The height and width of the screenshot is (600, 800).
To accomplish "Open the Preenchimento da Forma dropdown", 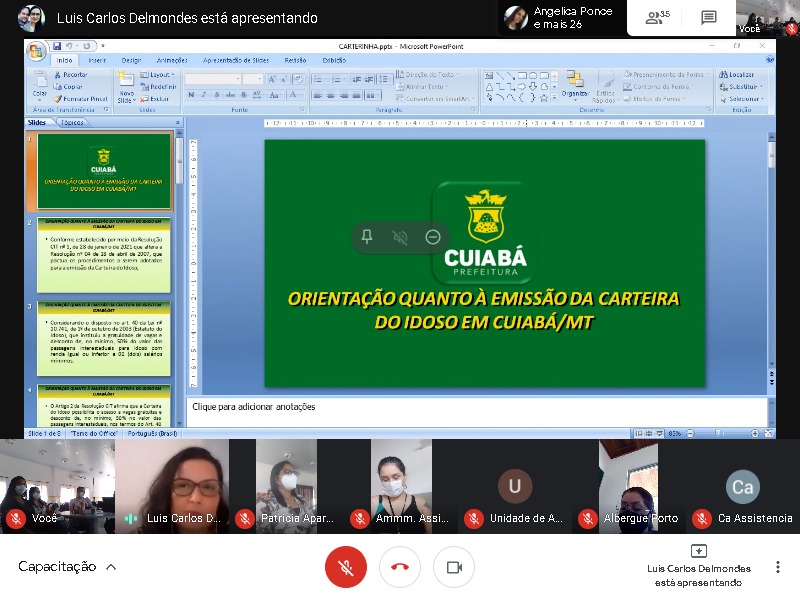I will coord(666,74).
